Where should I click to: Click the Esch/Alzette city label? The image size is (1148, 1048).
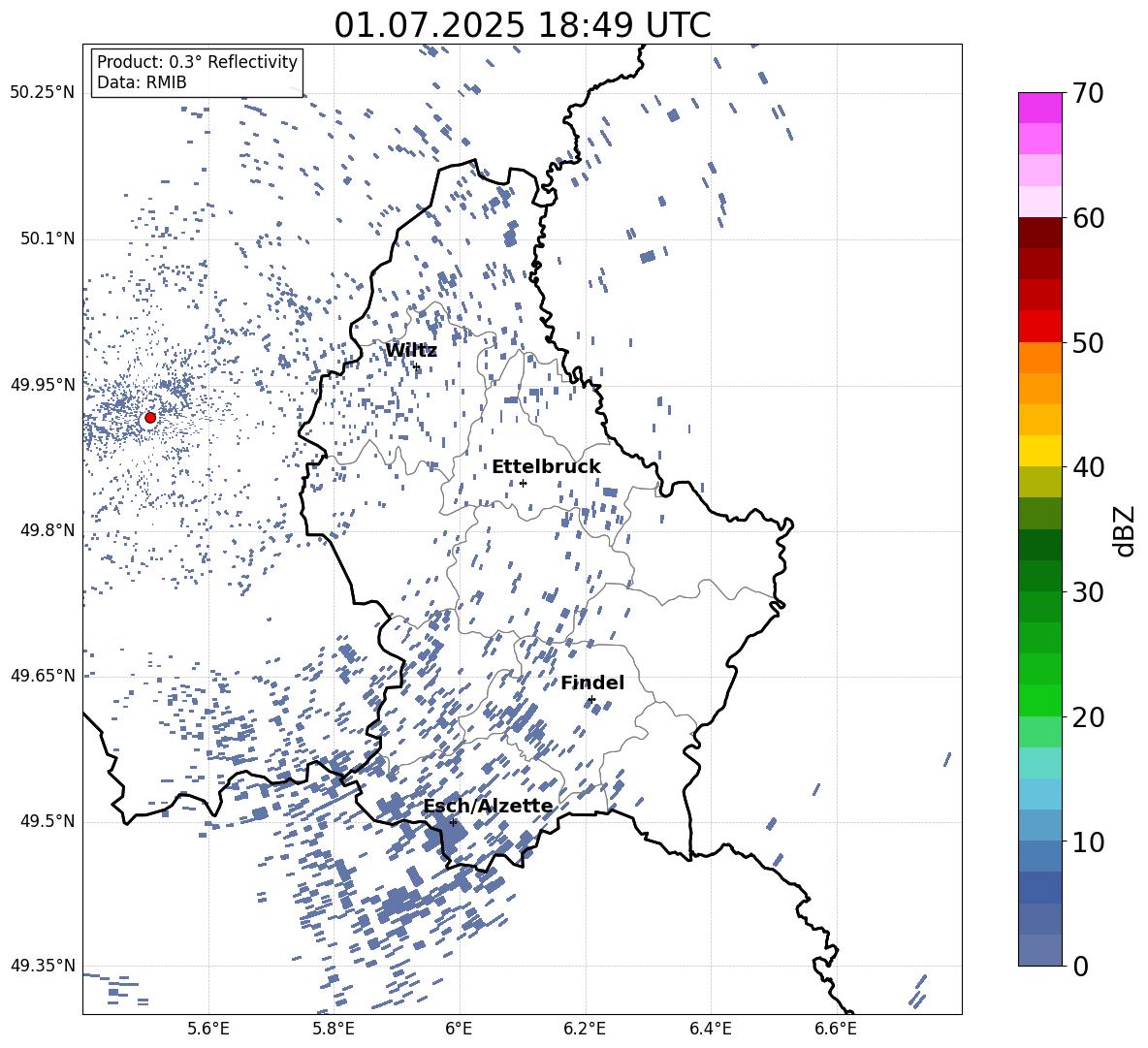[x=488, y=807]
